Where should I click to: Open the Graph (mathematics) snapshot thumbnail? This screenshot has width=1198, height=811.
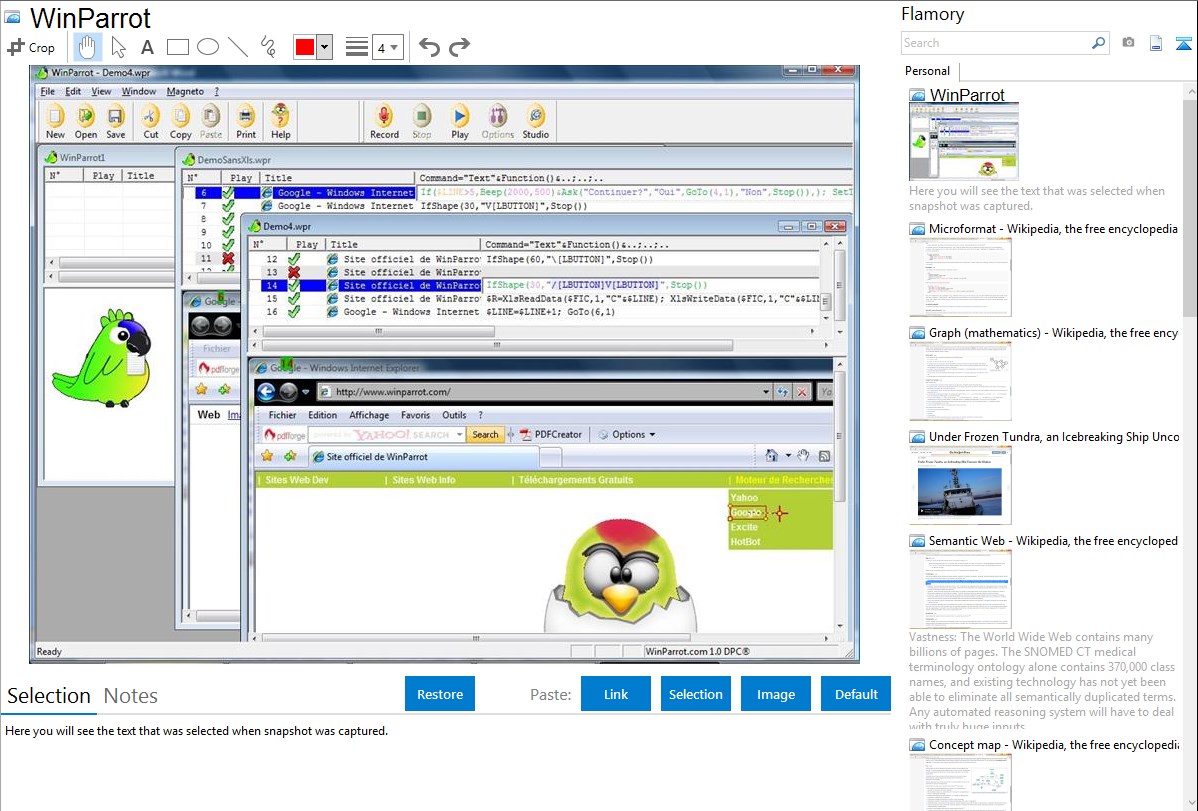click(960, 381)
